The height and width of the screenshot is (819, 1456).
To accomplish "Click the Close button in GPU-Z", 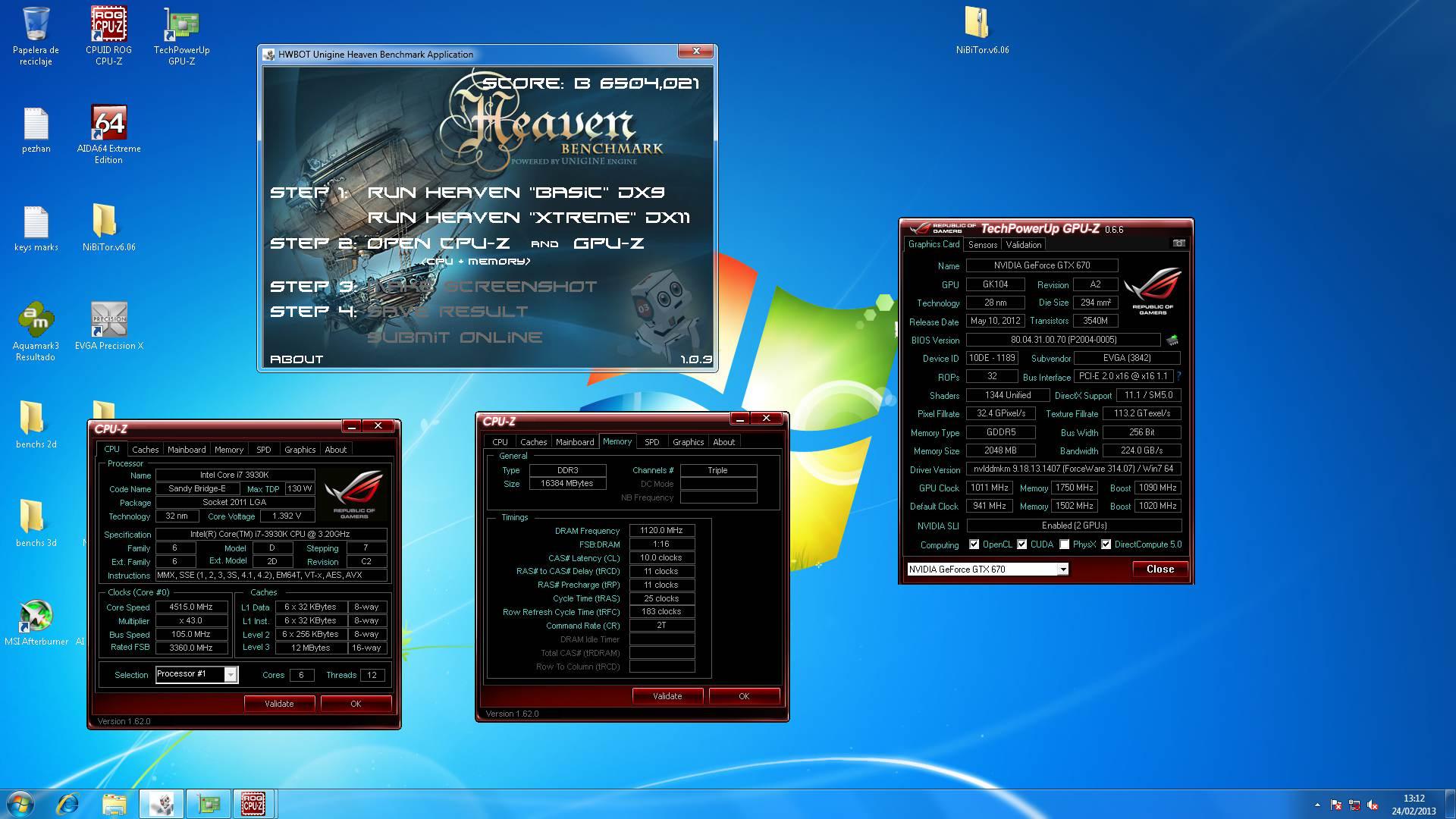I will 1160,569.
